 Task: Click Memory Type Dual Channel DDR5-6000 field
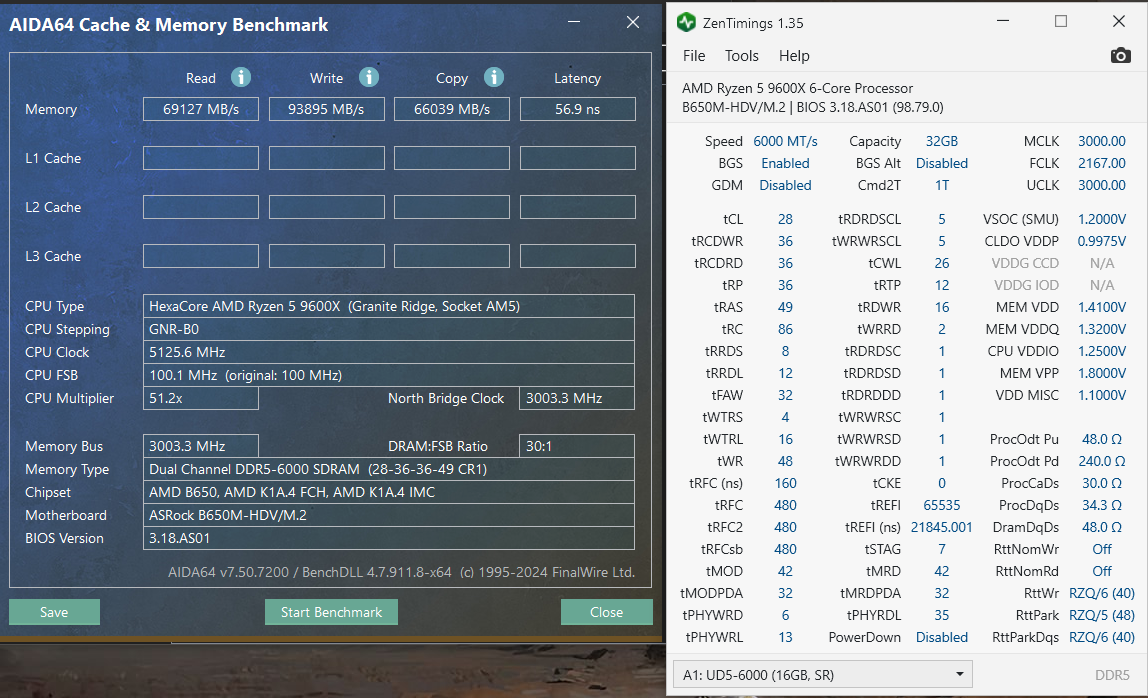point(389,469)
